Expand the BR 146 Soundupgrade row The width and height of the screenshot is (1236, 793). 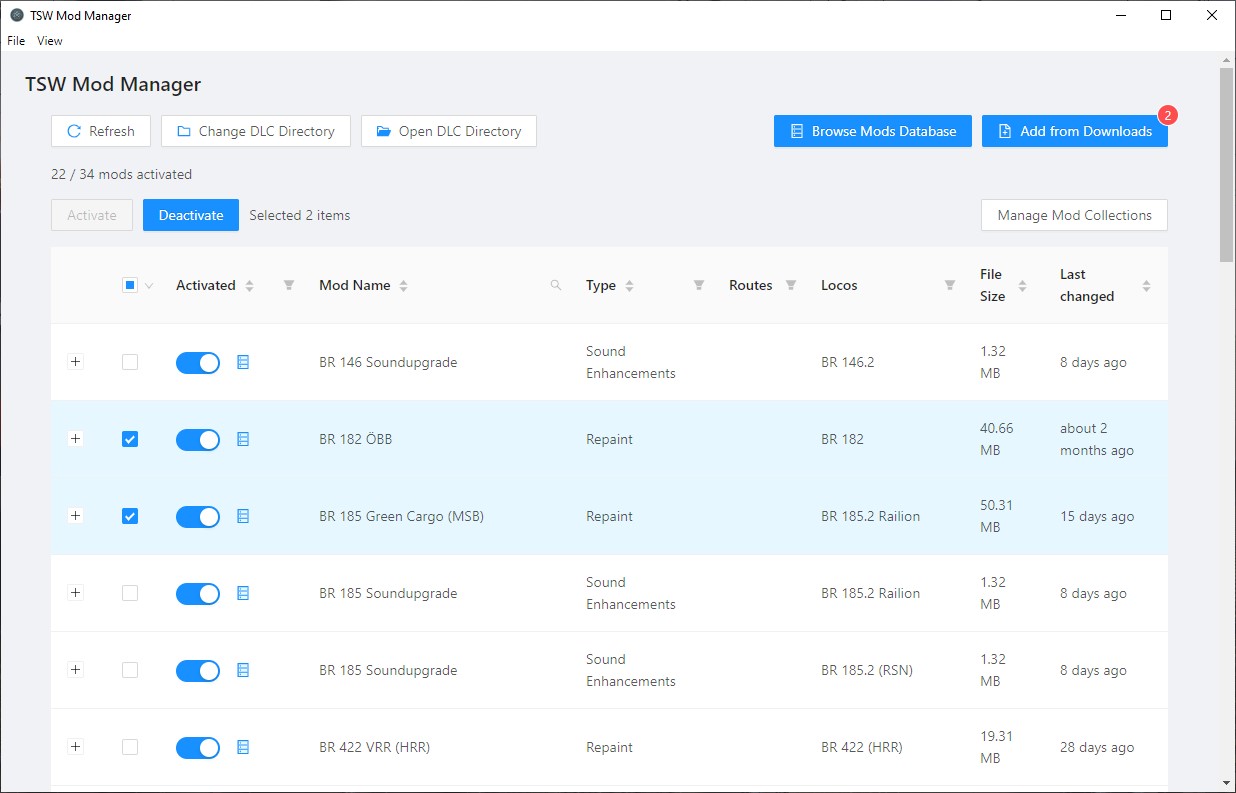point(75,362)
